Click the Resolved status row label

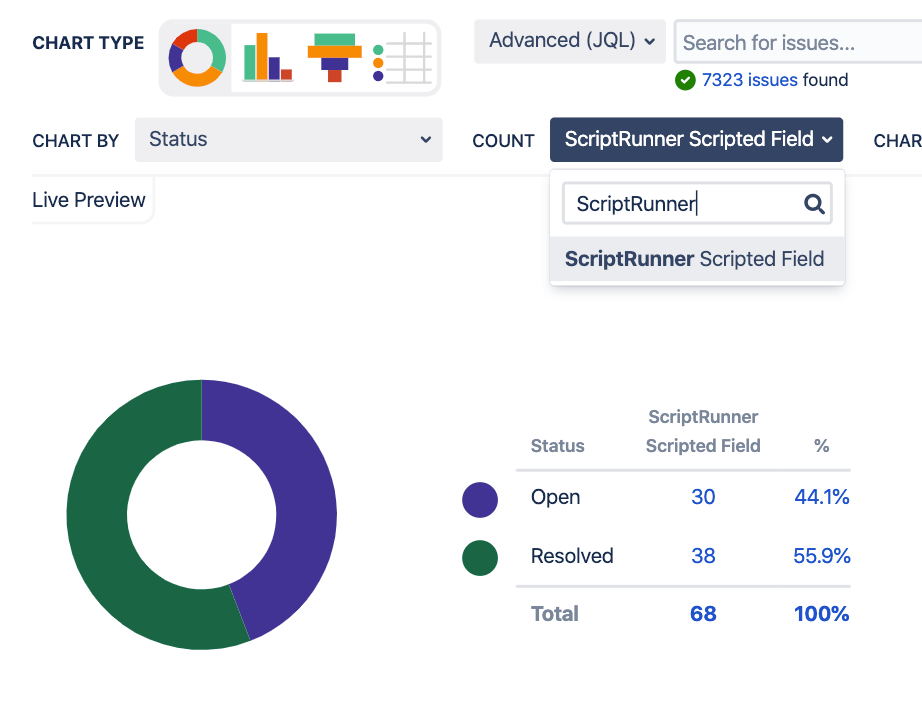click(572, 556)
